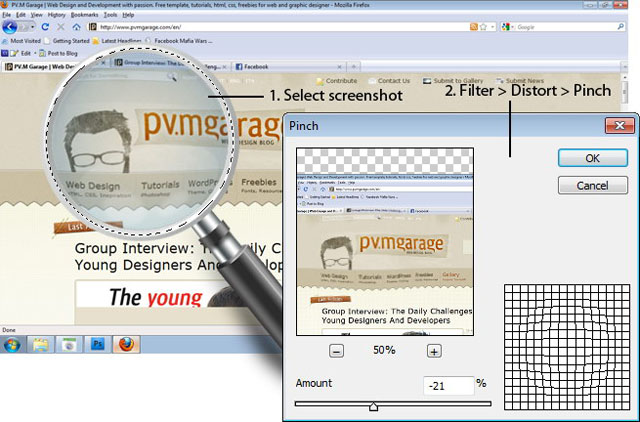Open the Windows Start orb

tap(12, 345)
